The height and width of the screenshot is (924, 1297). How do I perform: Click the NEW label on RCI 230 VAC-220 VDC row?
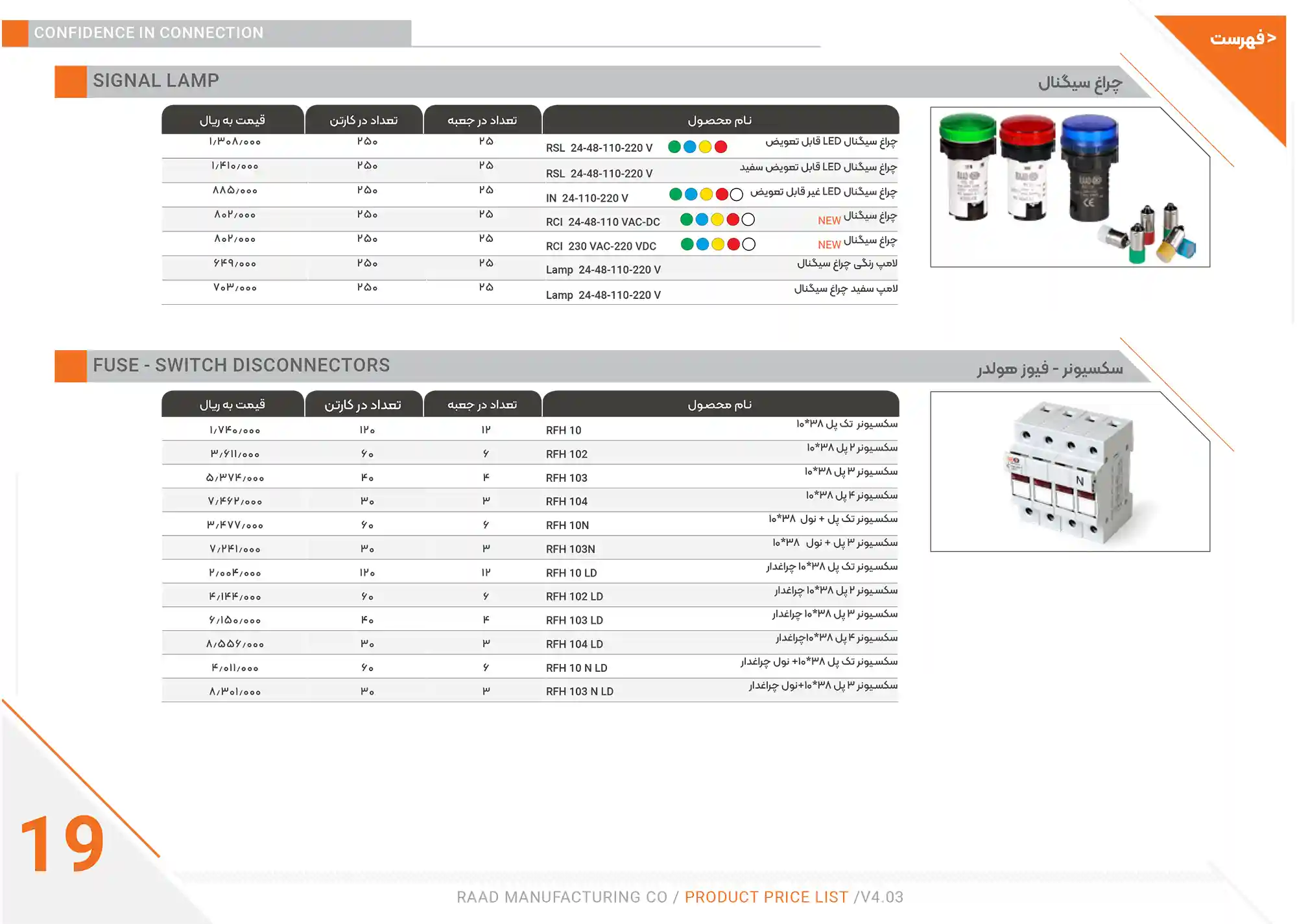[x=829, y=245]
